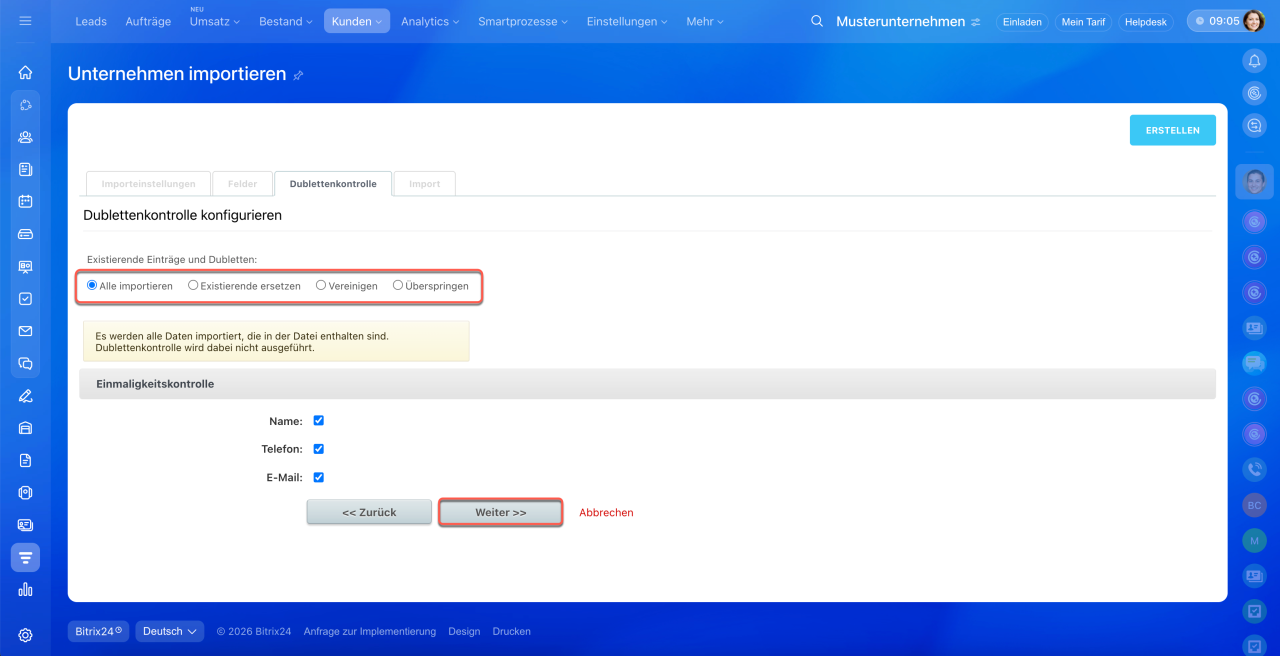This screenshot has width=1280, height=656.
Task: Open the home icon in left sidebar
Action: tap(25, 72)
